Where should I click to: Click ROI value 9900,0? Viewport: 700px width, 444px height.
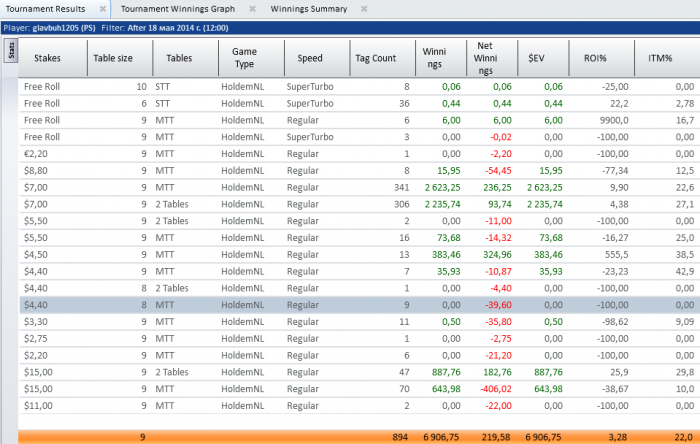(x=614, y=120)
